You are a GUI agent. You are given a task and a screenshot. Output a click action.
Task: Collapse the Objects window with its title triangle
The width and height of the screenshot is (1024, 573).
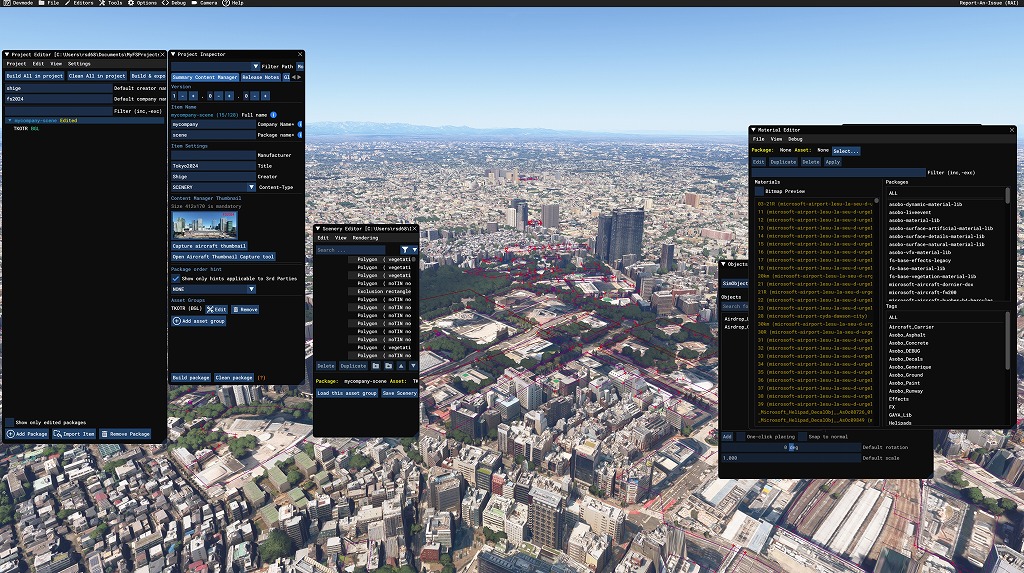click(723, 265)
